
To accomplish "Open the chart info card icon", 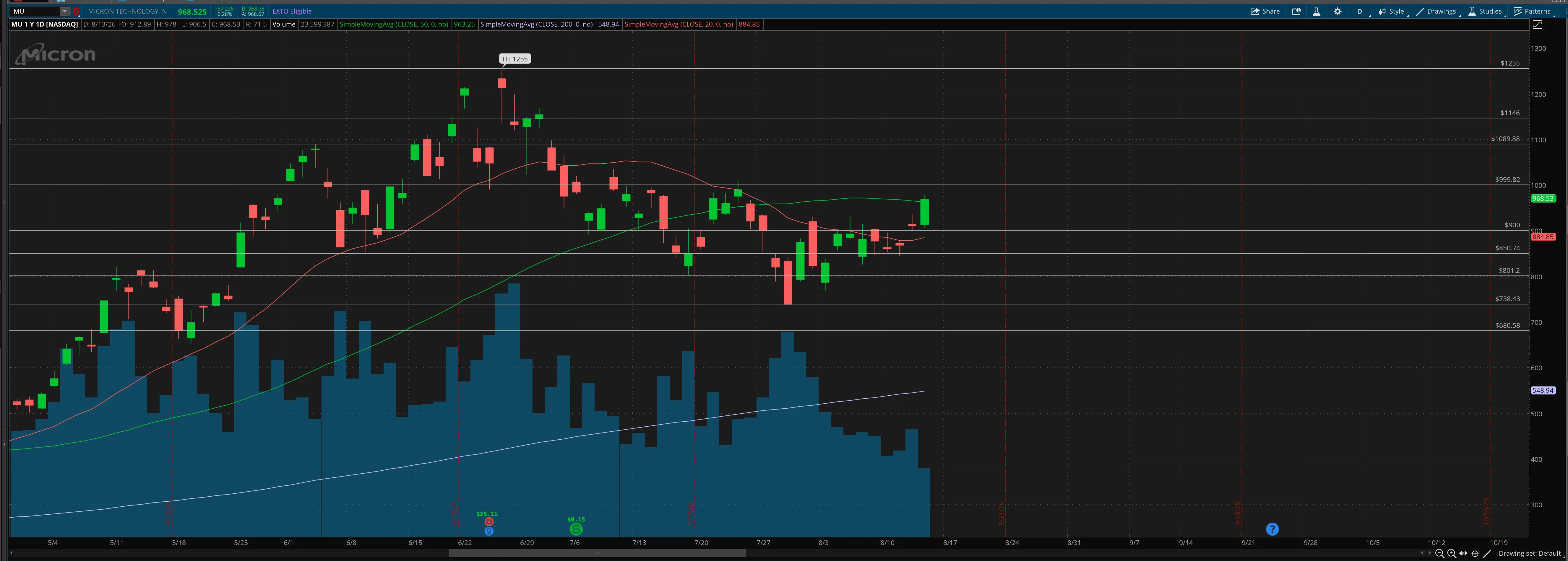I will click(x=1296, y=11).
